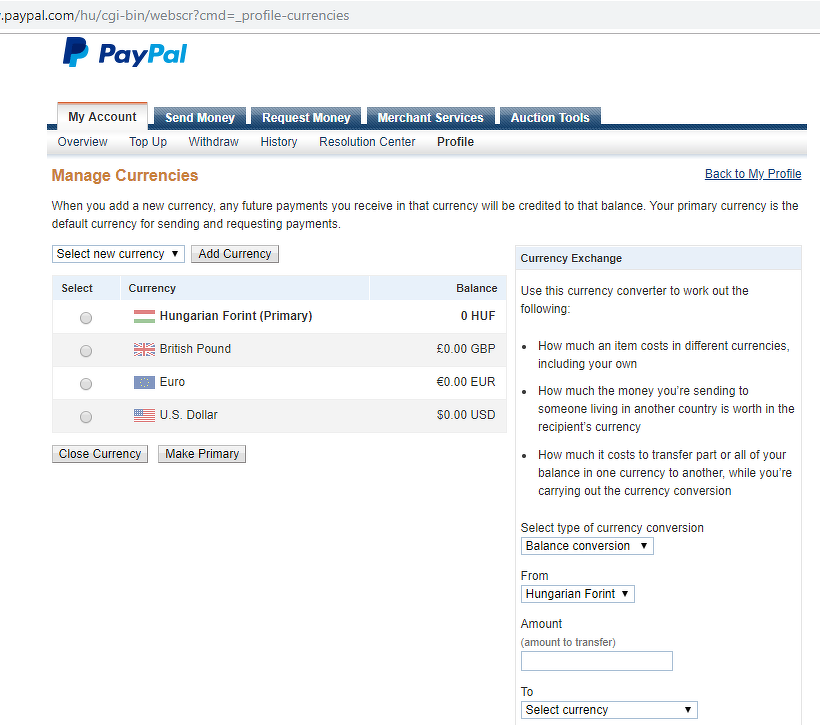Open the Send Money tab
820x725 pixels.
(200, 118)
